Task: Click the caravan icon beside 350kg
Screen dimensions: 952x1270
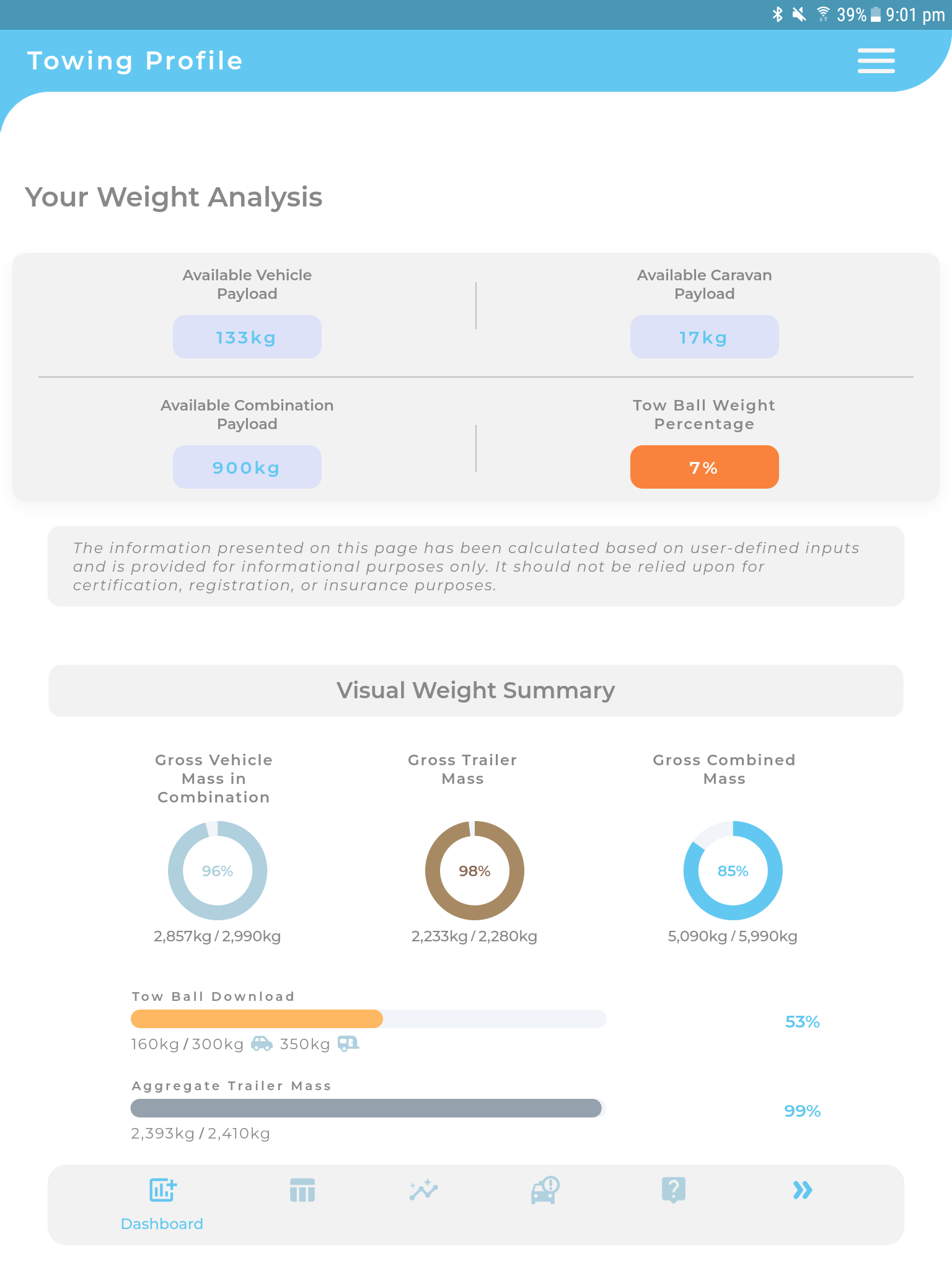Action: pos(349,1044)
